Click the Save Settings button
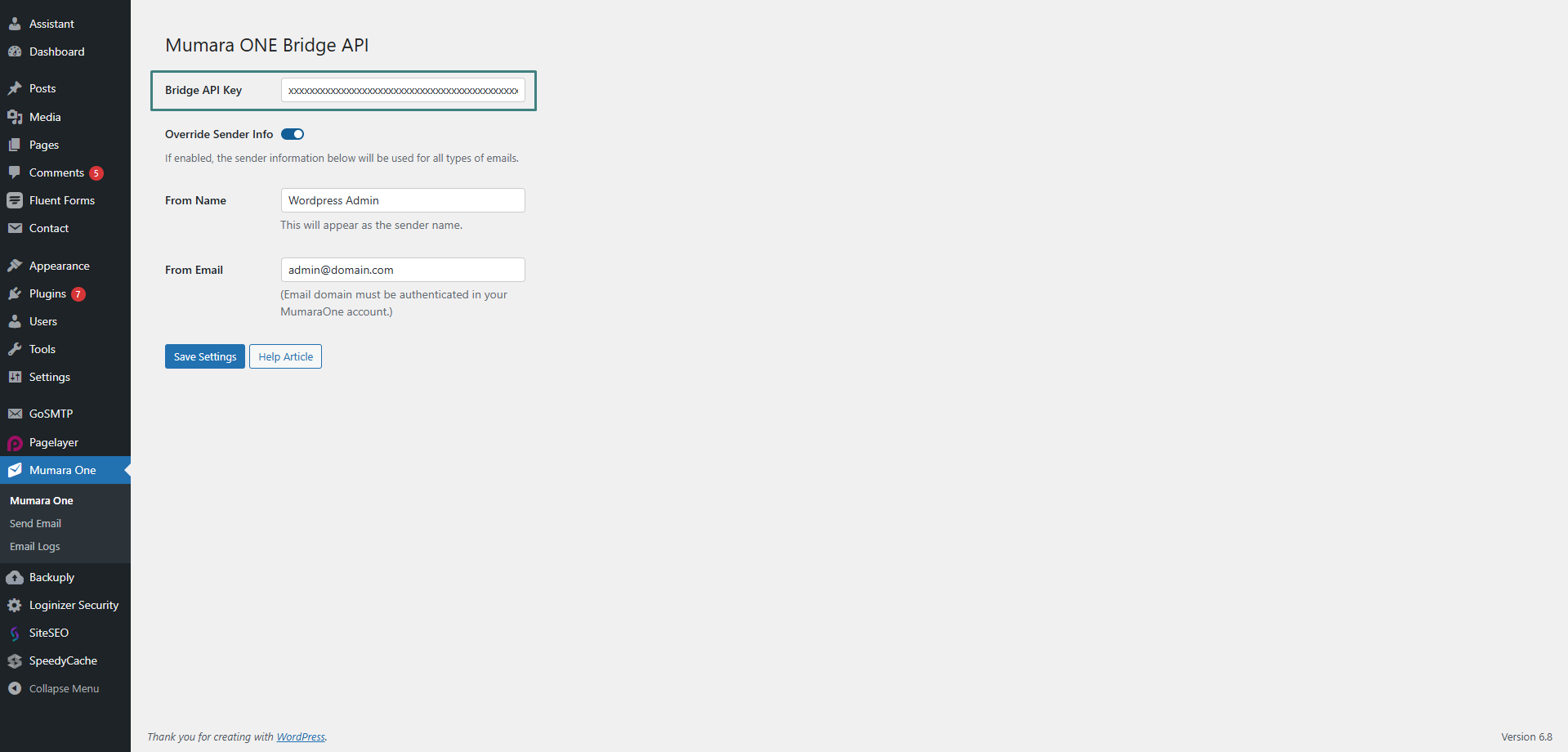 [205, 356]
